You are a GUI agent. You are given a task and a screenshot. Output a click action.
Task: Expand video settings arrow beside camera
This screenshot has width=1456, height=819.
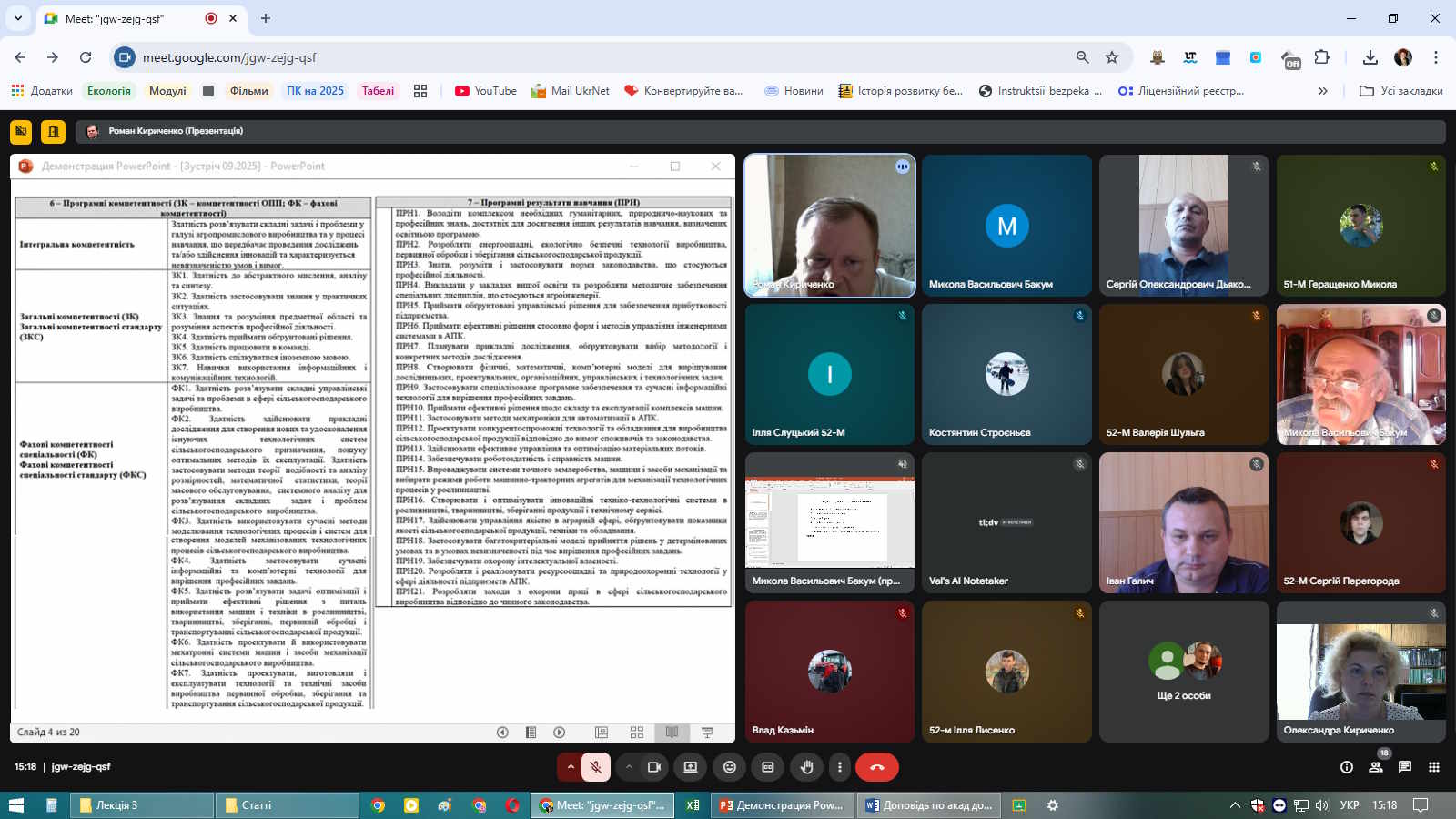click(x=629, y=767)
